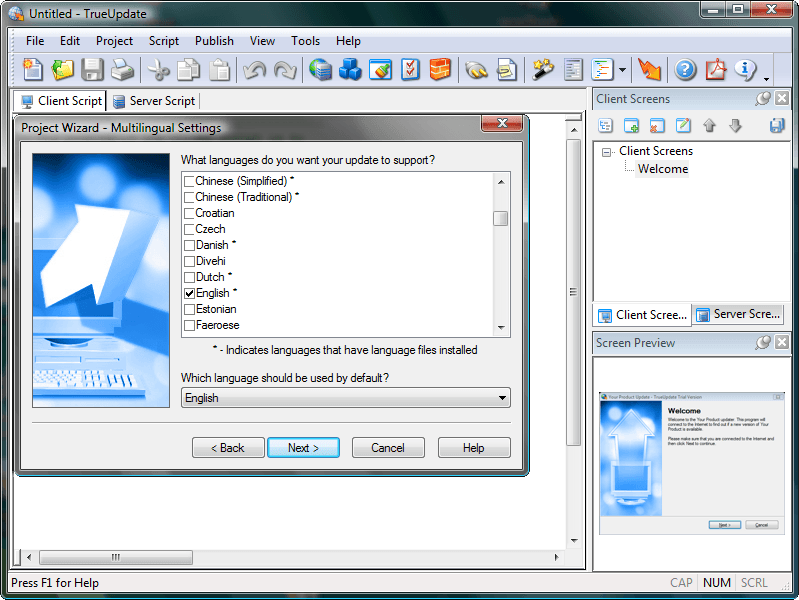Click the blue cubes toolbar icon

(x=350, y=70)
